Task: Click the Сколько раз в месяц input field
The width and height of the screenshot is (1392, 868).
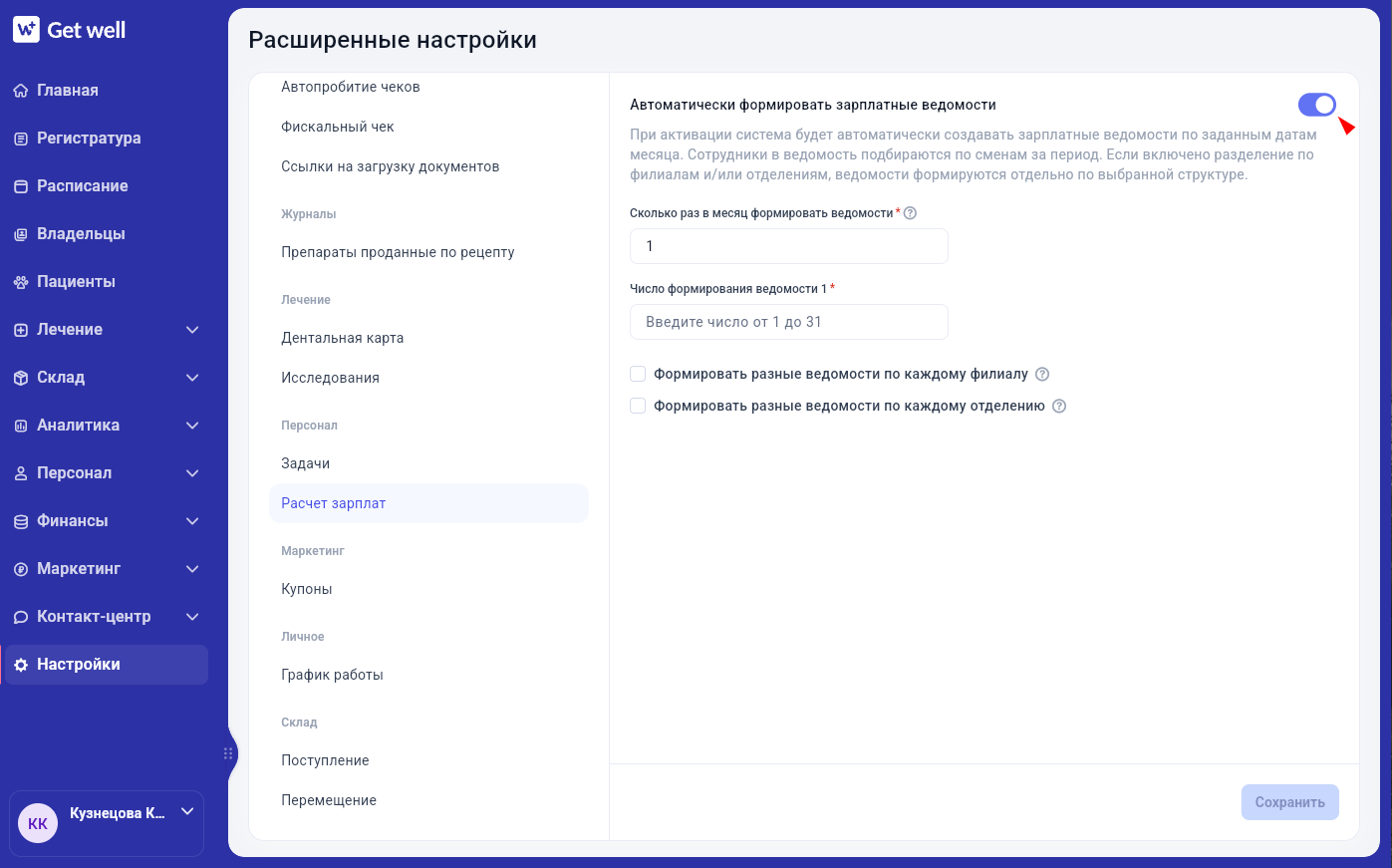Action: click(x=789, y=246)
